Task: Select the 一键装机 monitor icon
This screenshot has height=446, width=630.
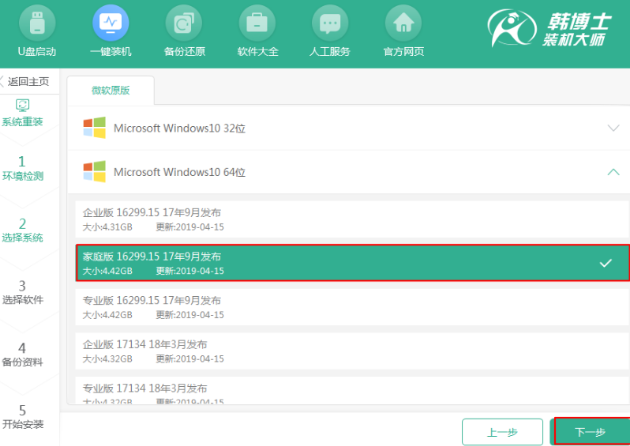Action: (110, 24)
